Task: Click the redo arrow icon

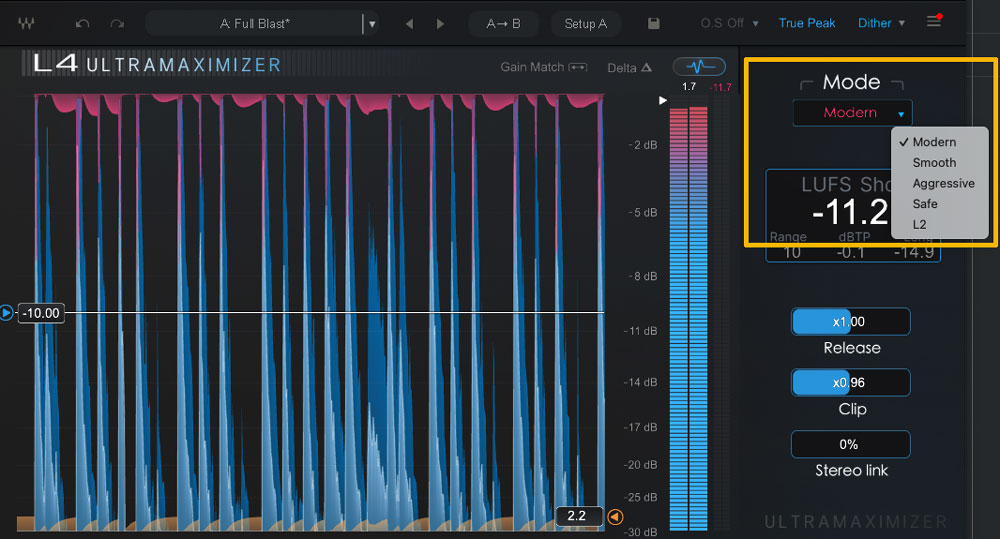Action: point(118,23)
